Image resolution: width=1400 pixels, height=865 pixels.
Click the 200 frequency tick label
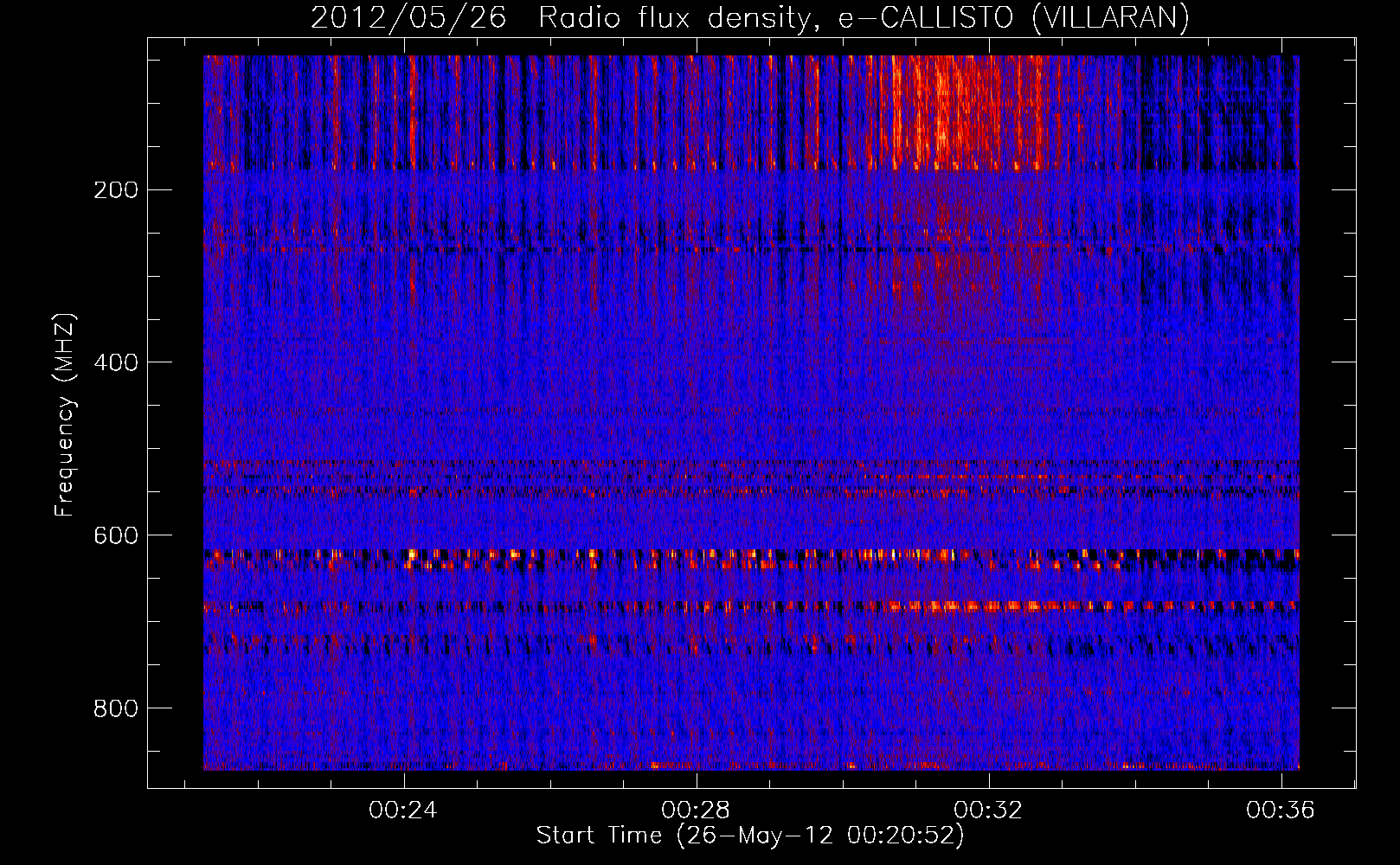[115, 189]
